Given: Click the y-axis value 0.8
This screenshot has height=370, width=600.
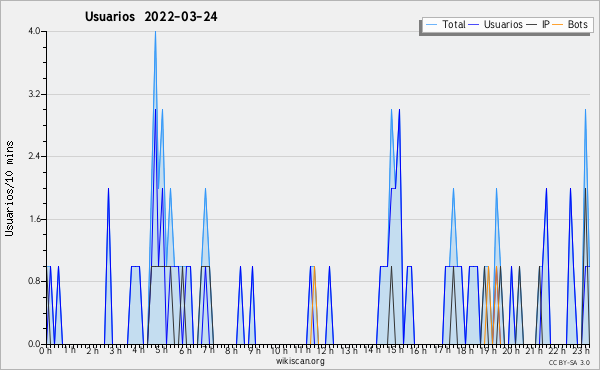Looking at the screenshot, I should pyautogui.click(x=34, y=282).
